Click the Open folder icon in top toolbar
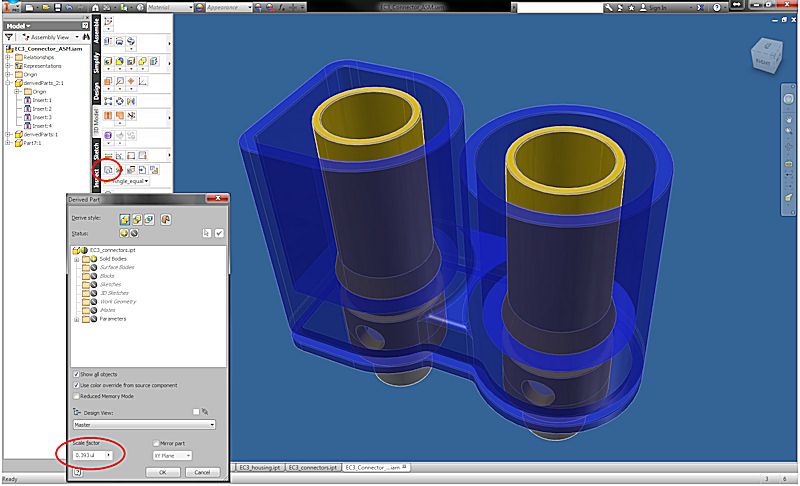 [46, 7]
